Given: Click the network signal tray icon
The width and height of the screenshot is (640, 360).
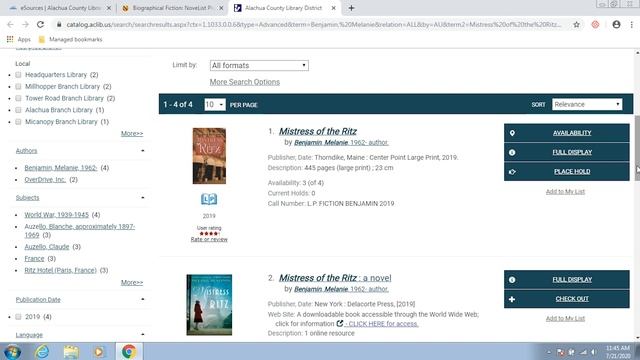Looking at the screenshot, I should click(x=583, y=352).
